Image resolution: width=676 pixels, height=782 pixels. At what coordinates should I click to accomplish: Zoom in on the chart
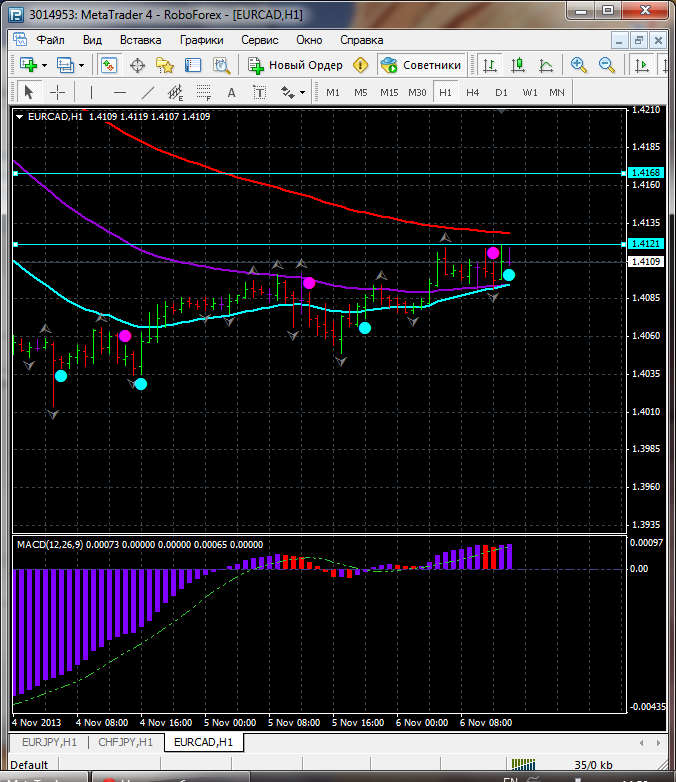click(x=579, y=65)
